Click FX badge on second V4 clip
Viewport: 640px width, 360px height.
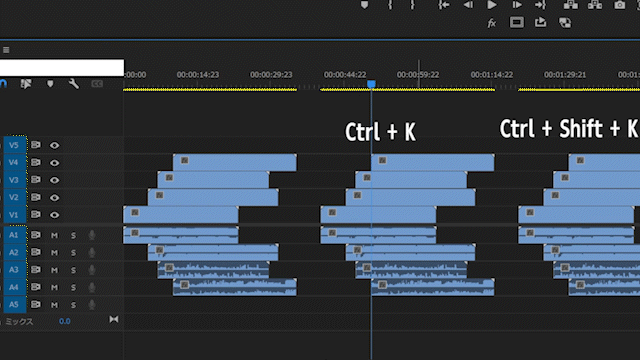click(382, 160)
